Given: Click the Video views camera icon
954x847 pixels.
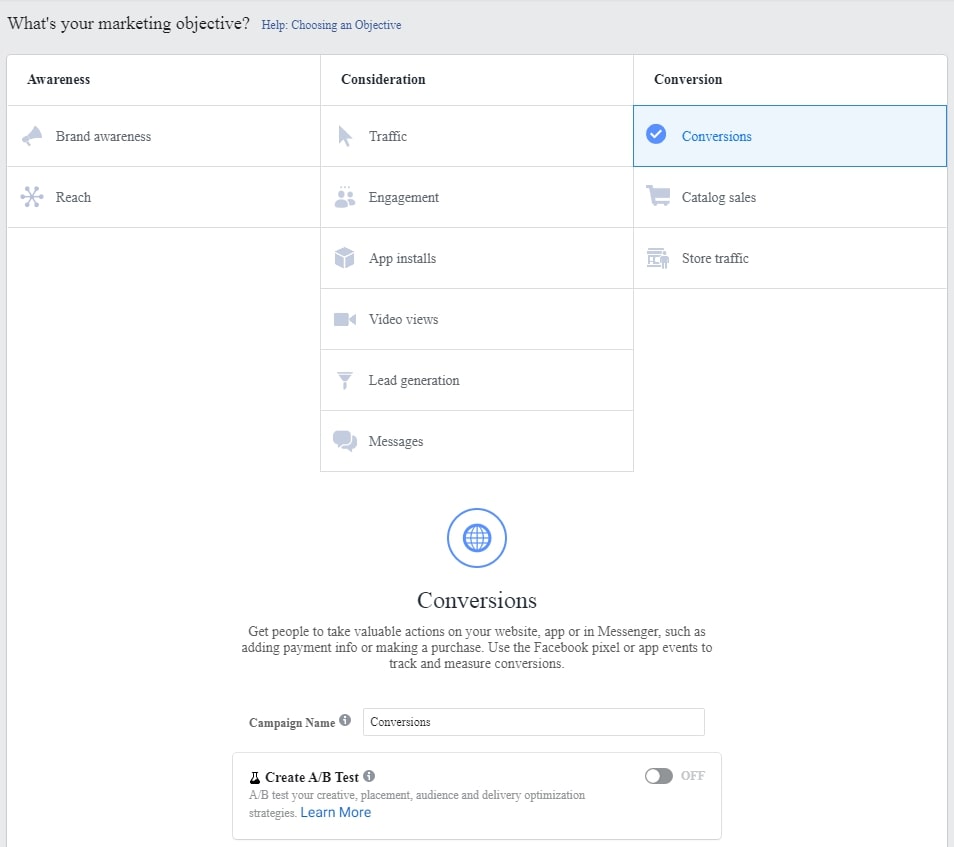Looking at the screenshot, I should click(x=345, y=319).
